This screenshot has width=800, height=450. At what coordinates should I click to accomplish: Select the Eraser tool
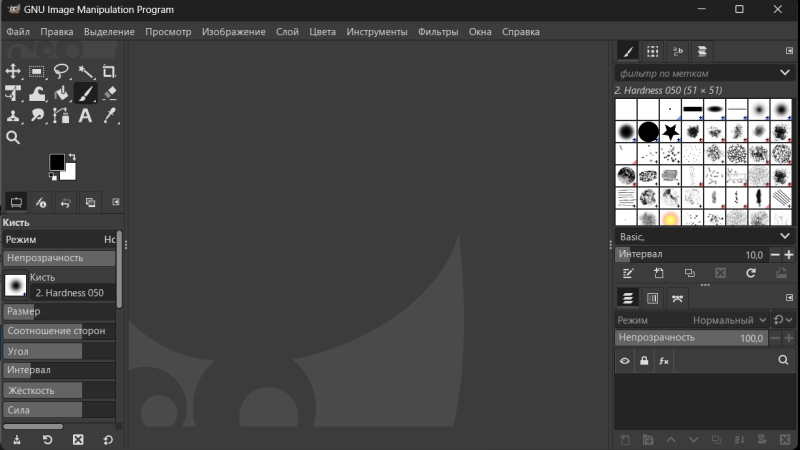point(109,94)
